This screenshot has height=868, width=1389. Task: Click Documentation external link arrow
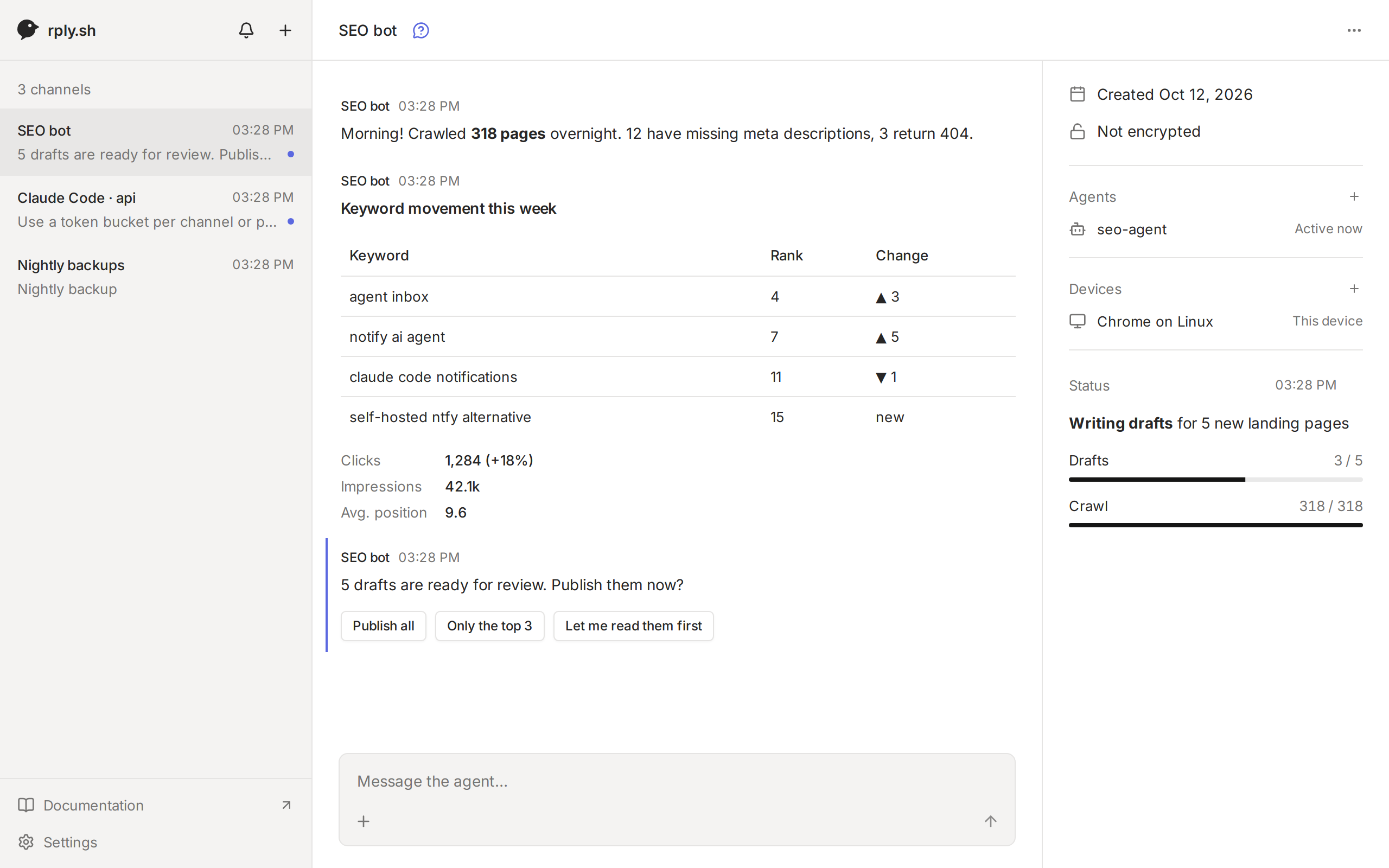286,806
